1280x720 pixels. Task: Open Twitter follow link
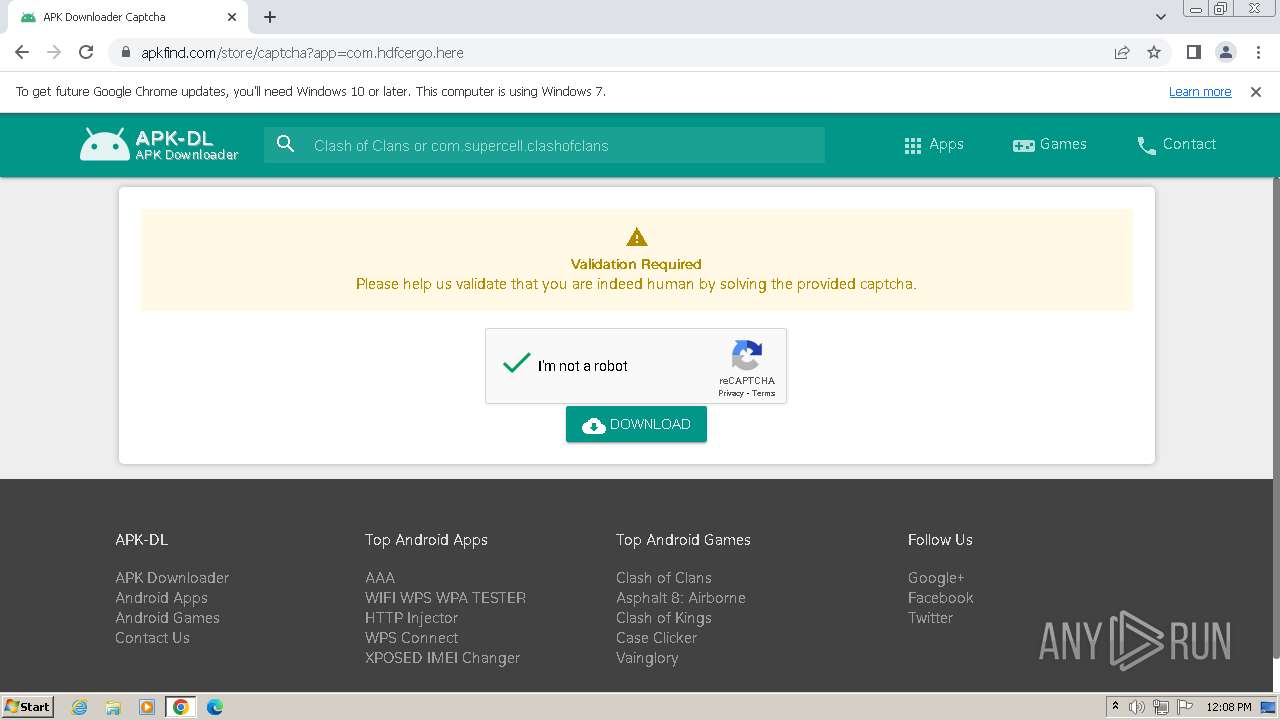coord(930,618)
